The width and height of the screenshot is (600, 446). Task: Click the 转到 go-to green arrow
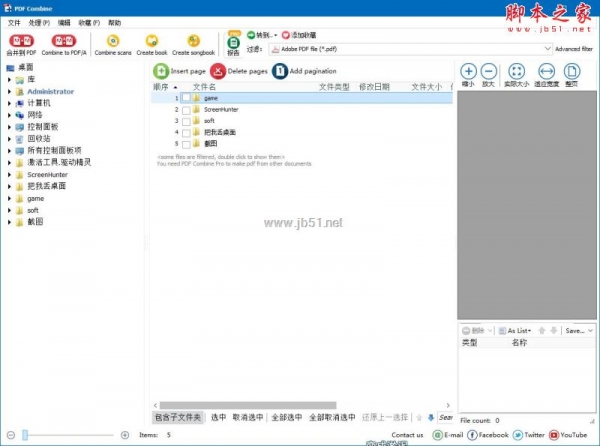coord(251,35)
